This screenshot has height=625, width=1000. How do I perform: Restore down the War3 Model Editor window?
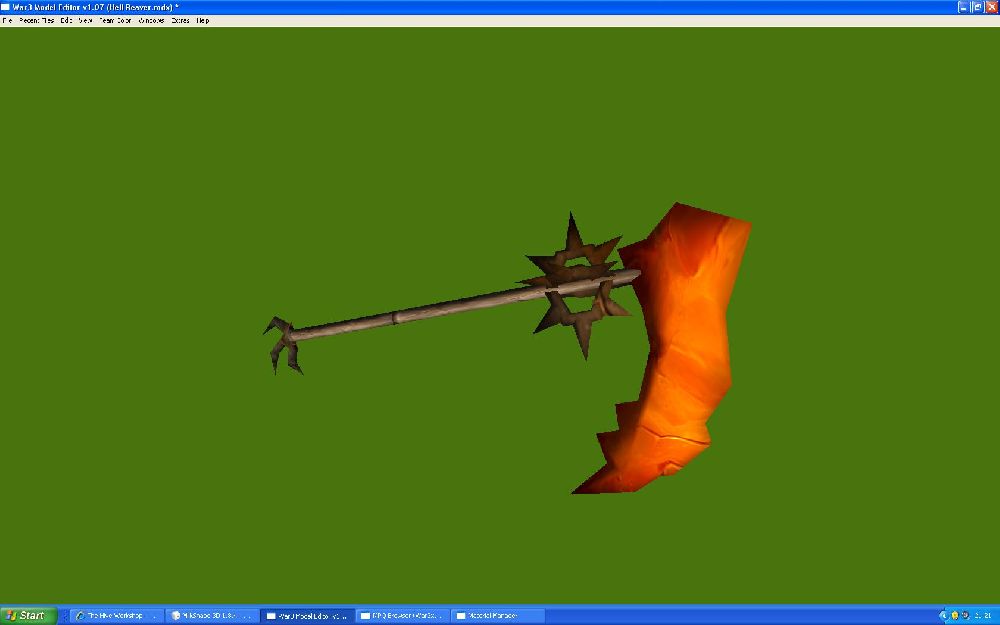tap(977, 7)
